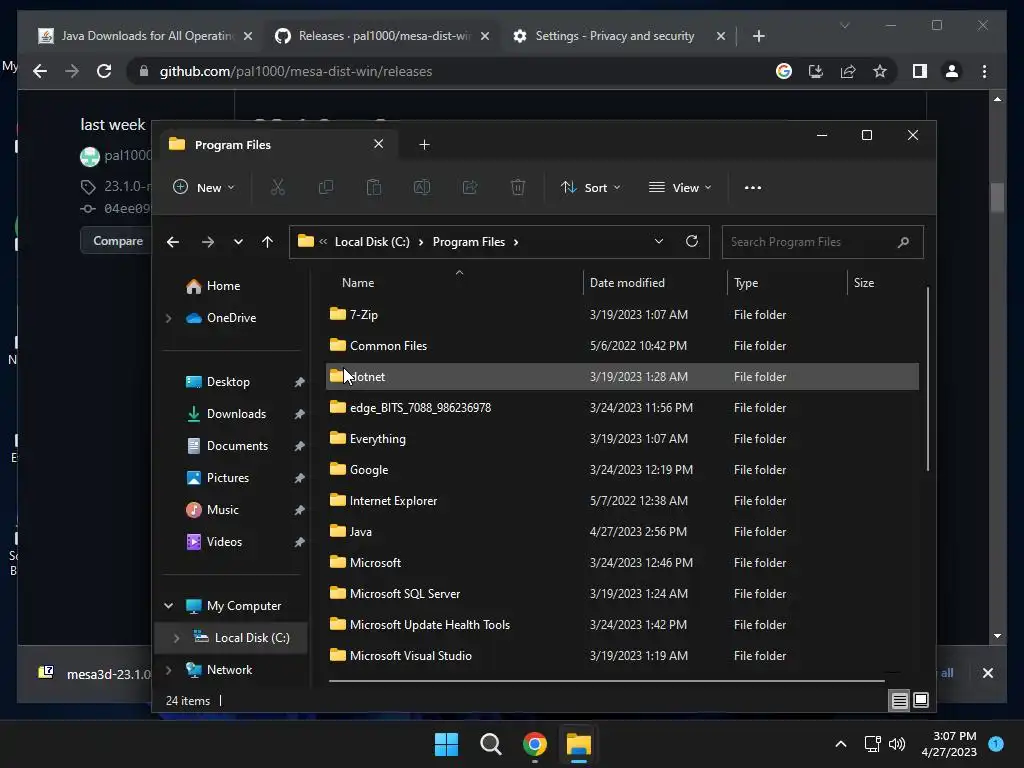Close the Chrome downloads bar
Image resolution: width=1024 pixels, height=768 pixels.
click(x=987, y=673)
